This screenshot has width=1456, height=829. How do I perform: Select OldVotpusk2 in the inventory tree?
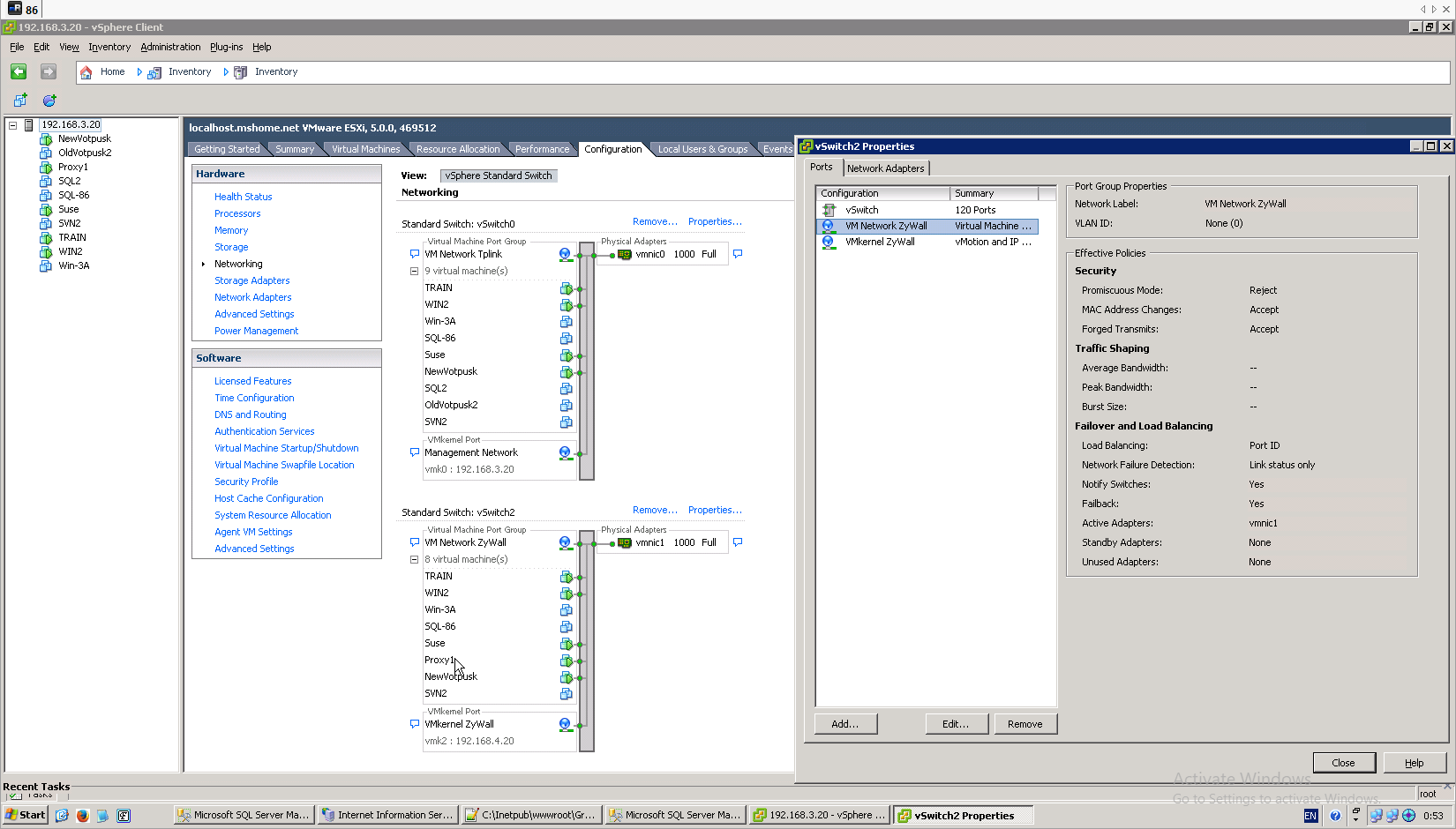click(85, 153)
